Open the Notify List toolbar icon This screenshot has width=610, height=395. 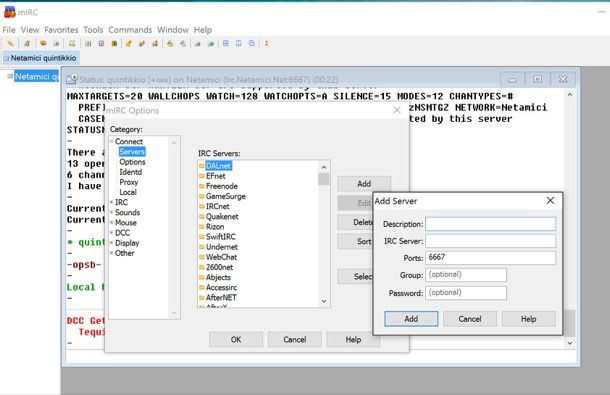click(x=198, y=44)
